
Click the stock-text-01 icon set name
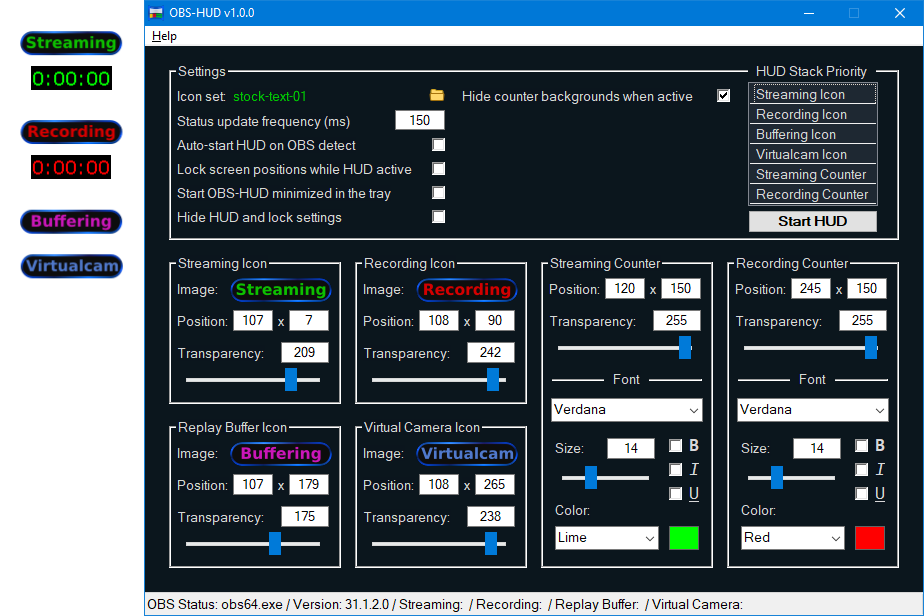[x=269, y=96]
